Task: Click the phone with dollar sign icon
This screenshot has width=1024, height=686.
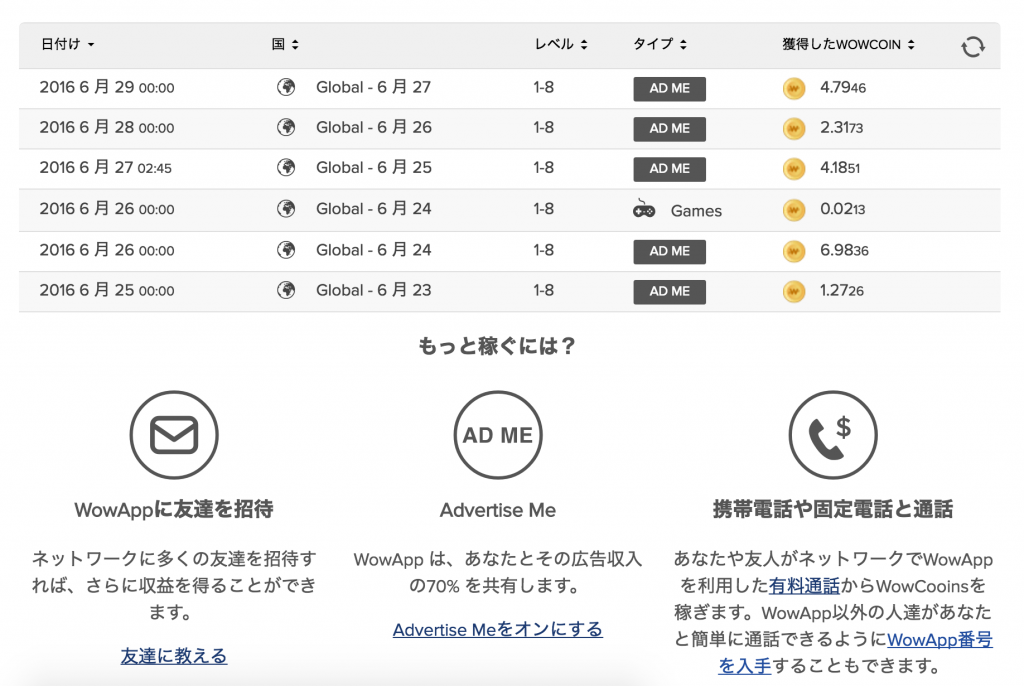Action: click(x=833, y=435)
